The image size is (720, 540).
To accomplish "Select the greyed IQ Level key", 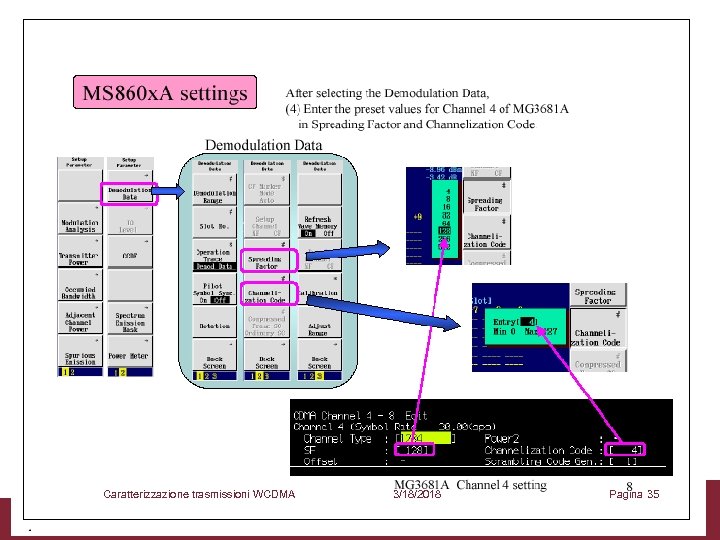I will click(130, 220).
